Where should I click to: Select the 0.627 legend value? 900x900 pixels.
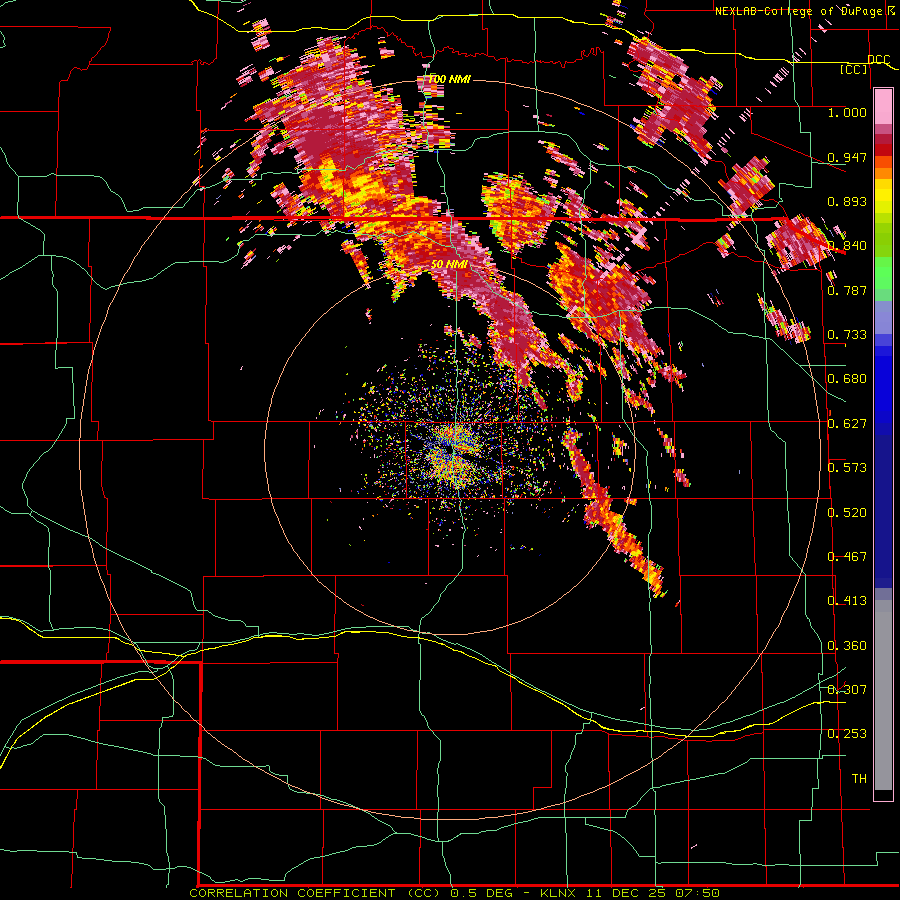[847, 424]
